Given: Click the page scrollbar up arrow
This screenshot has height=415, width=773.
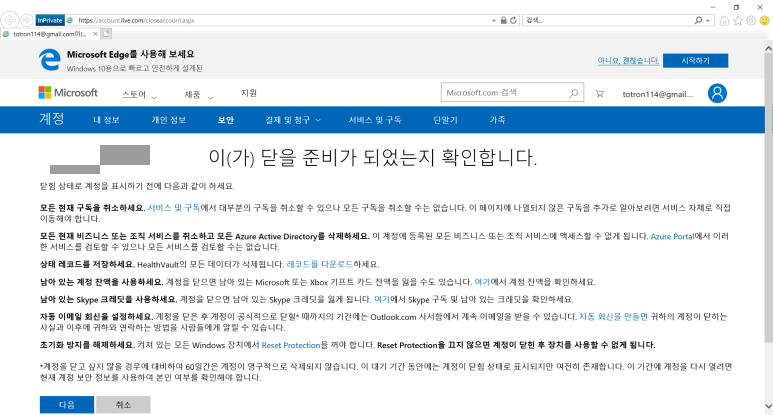Looking at the screenshot, I should tap(768, 48).
